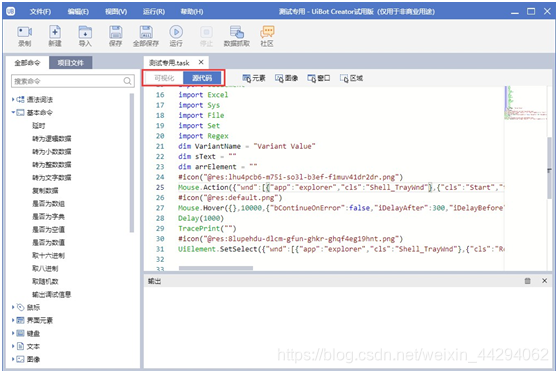Switch to the 项目文件 tab
The image size is (558, 373).
[70, 63]
